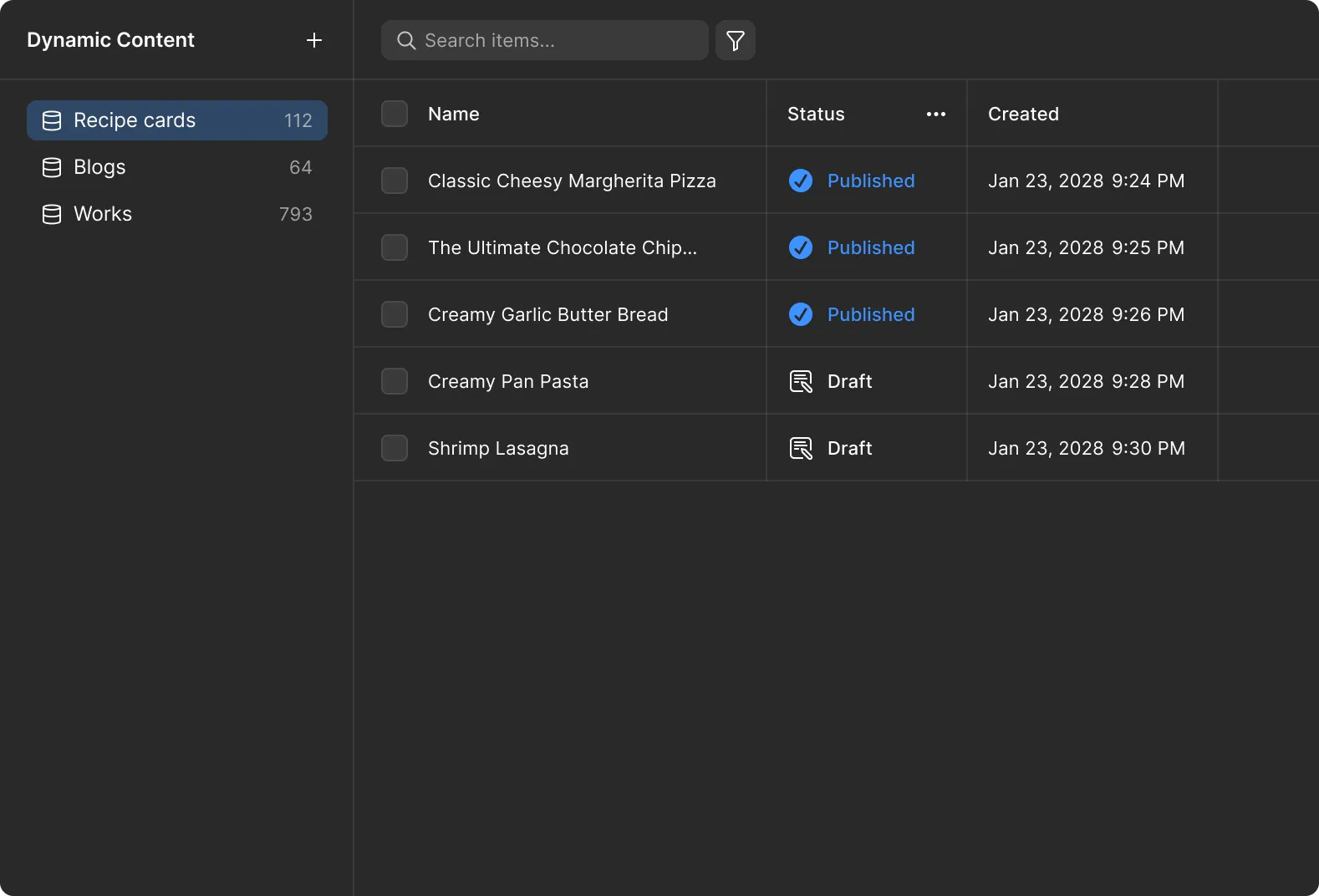Click published checkmark for Garlic Butter Bread
1319x896 pixels.
[801, 314]
